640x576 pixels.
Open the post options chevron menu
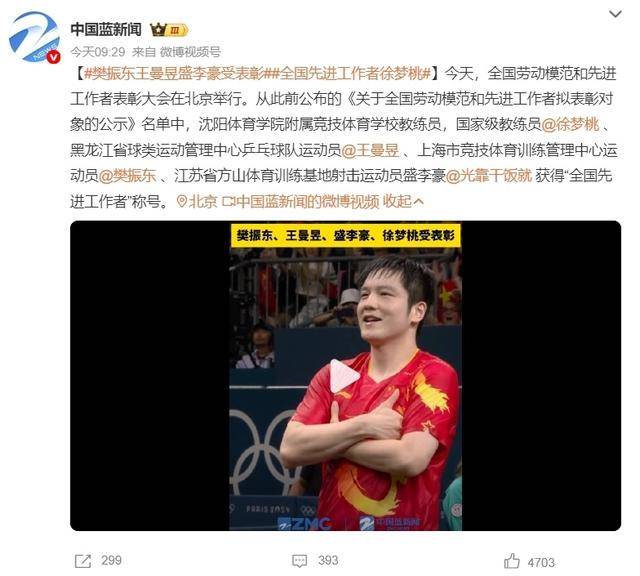pyautogui.click(x=615, y=14)
